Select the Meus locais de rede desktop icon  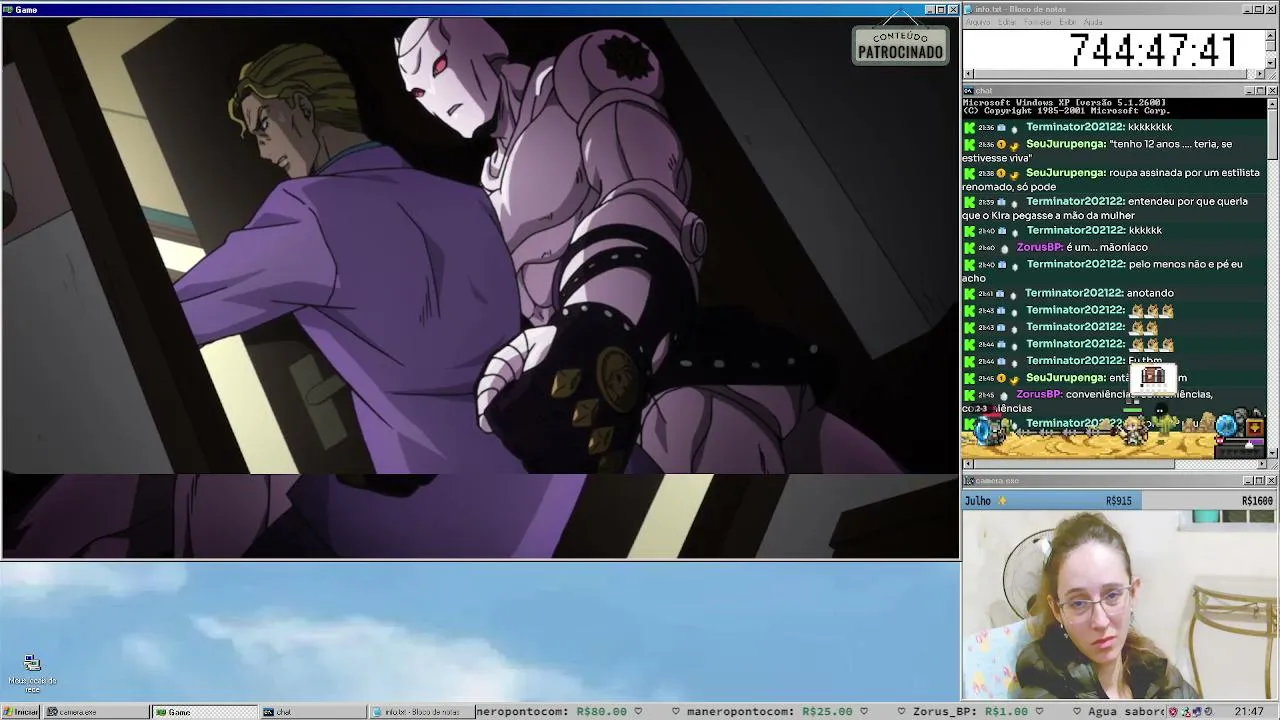coord(32,674)
